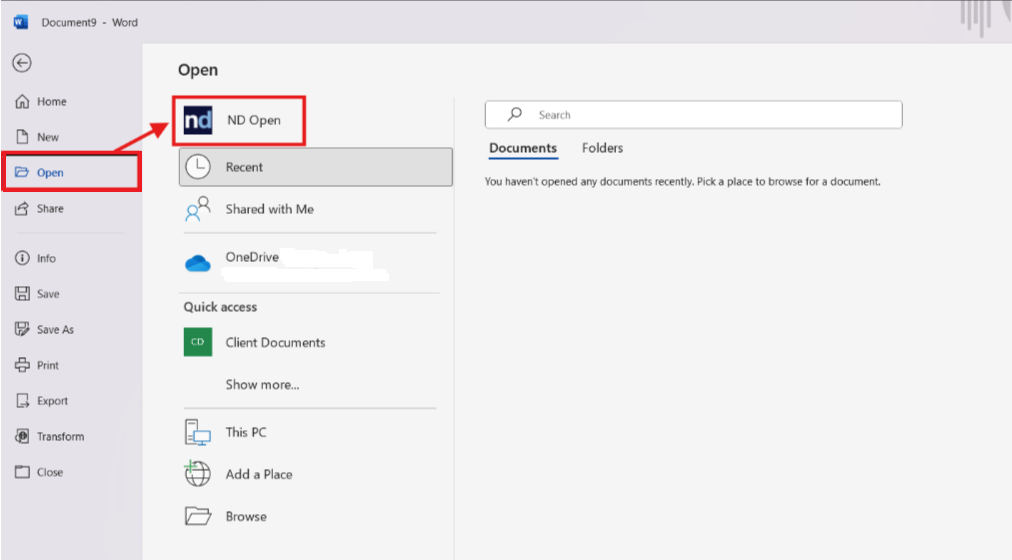Switch to the Folders tab
The image size is (1012, 560).
(602, 148)
